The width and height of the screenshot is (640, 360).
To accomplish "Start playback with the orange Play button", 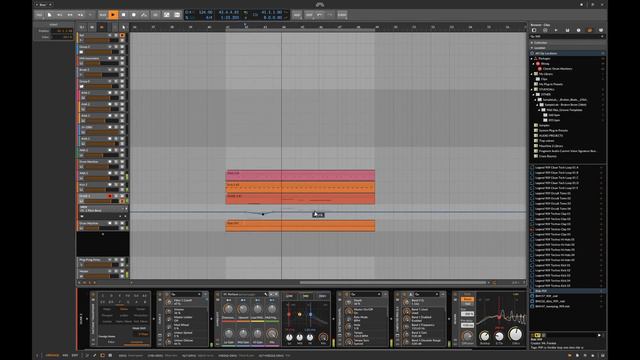I will (x=113, y=15).
